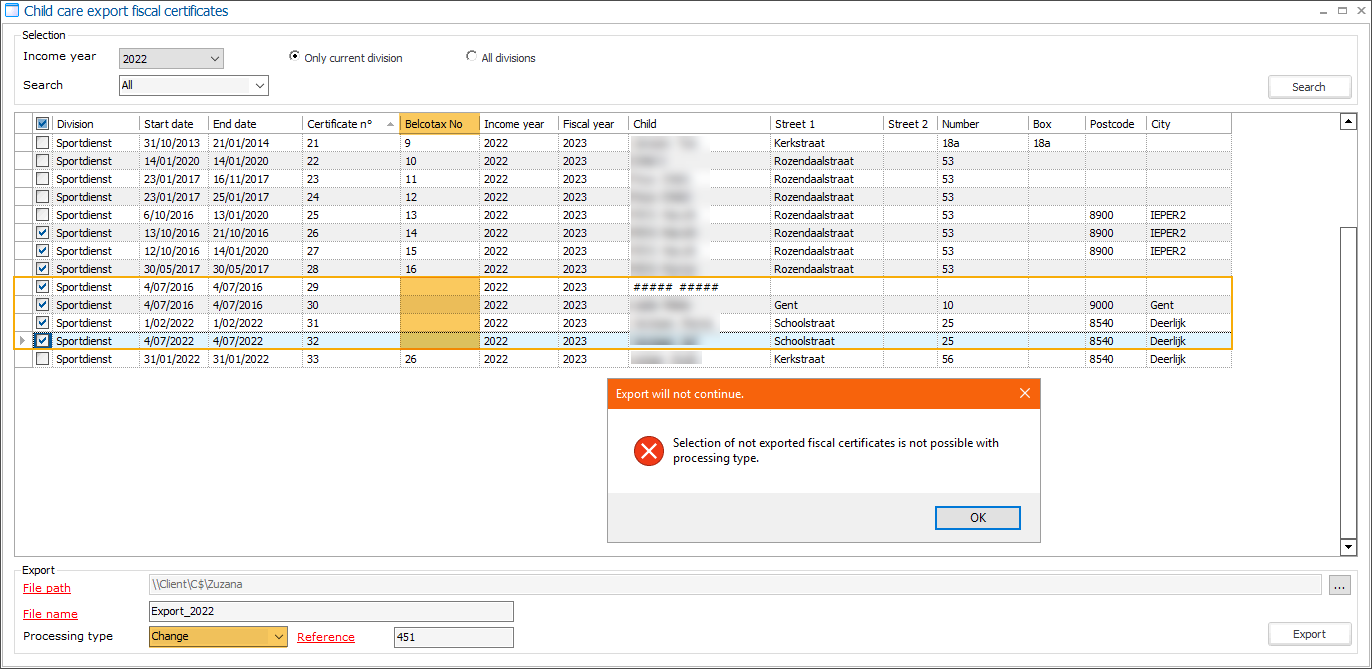
Task: Click the File name input field
Action: click(x=330, y=611)
